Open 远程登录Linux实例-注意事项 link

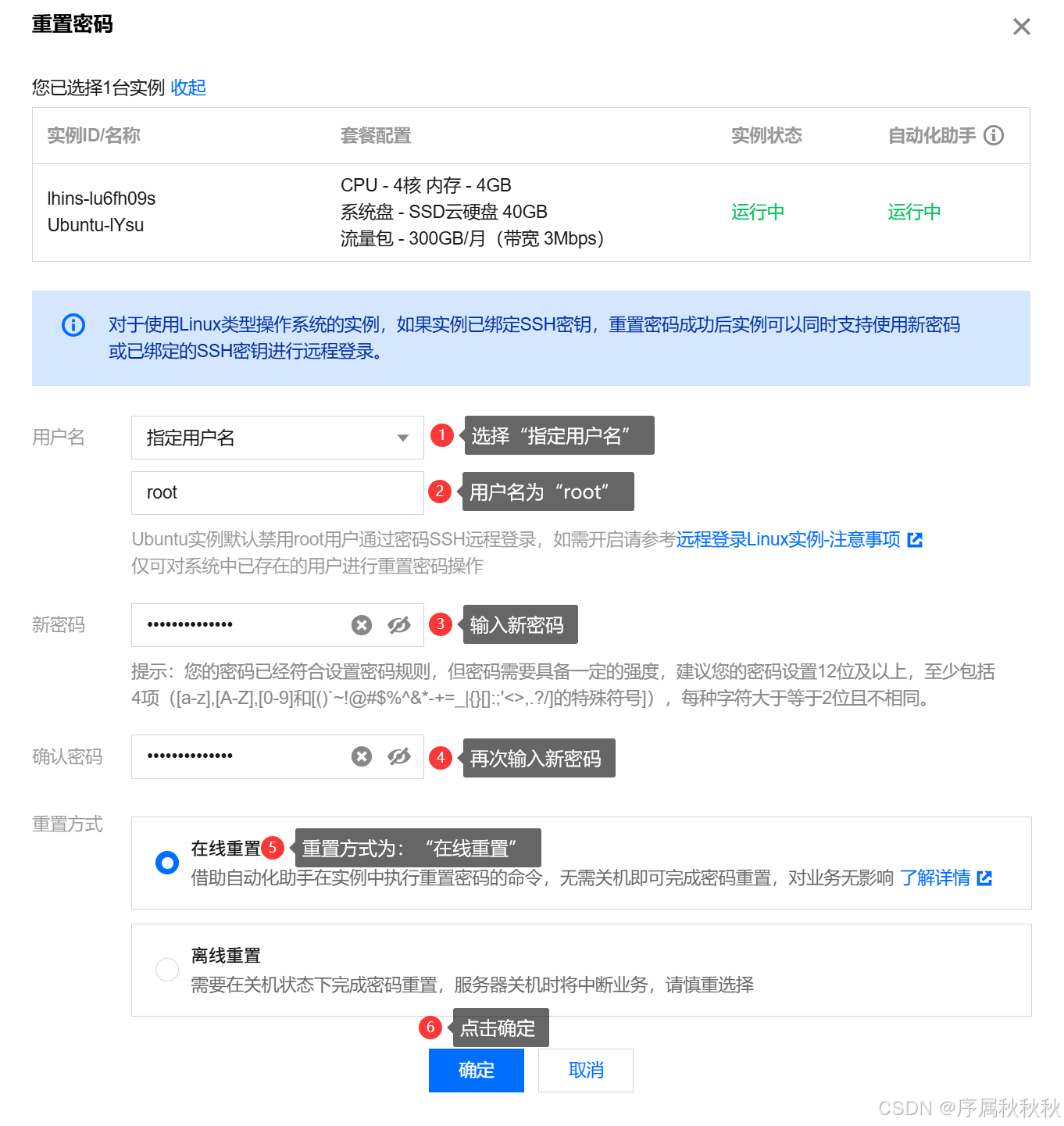(789, 539)
